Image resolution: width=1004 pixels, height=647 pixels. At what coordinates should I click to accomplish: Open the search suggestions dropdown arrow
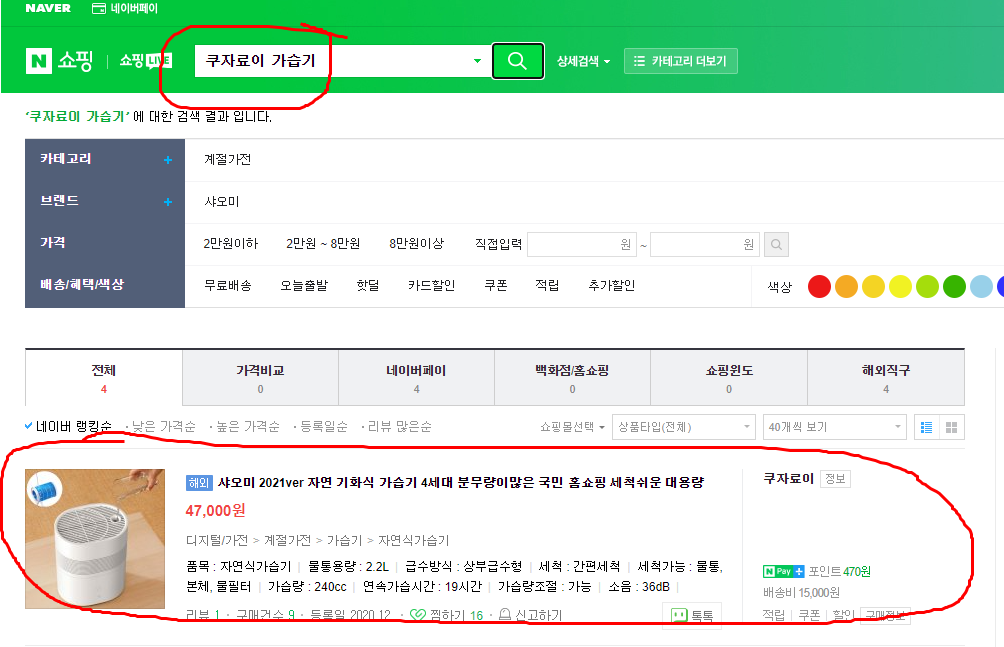(x=477, y=61)
